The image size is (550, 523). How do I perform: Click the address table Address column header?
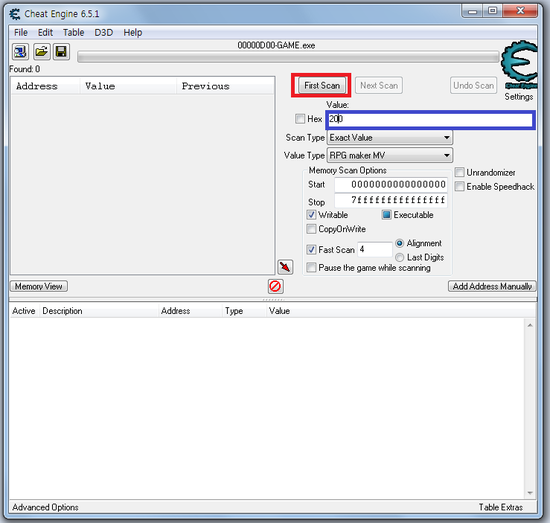pyautogui.click(x=190, y=311)
